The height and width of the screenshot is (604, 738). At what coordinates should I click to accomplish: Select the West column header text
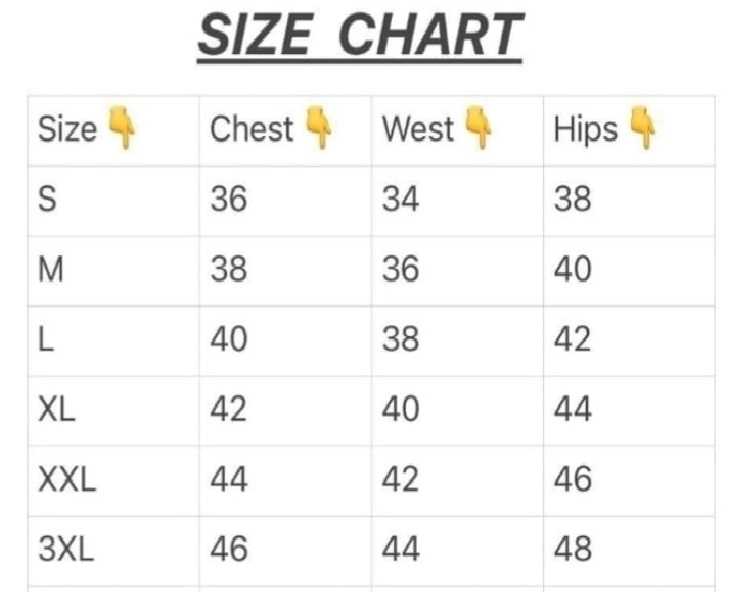418,130
